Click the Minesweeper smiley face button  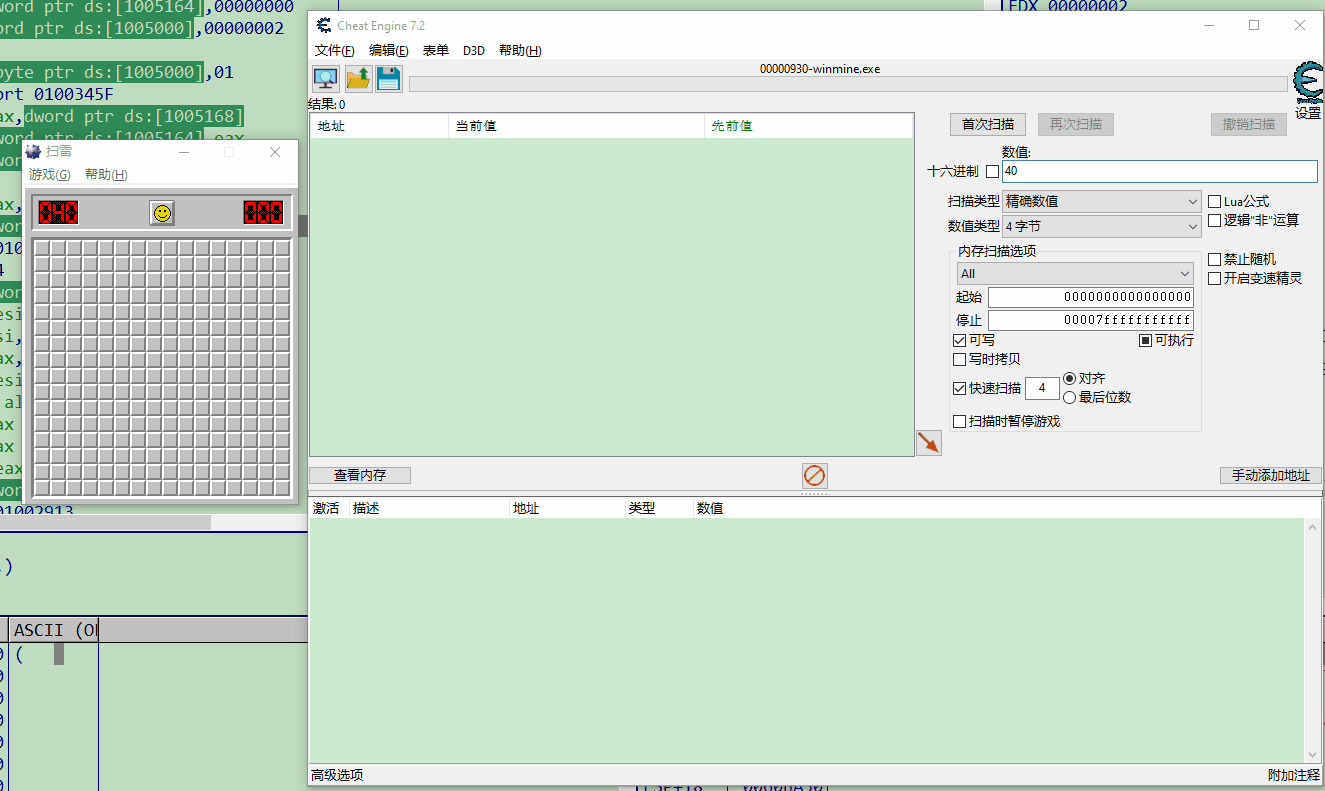click(x=162, y=212)
